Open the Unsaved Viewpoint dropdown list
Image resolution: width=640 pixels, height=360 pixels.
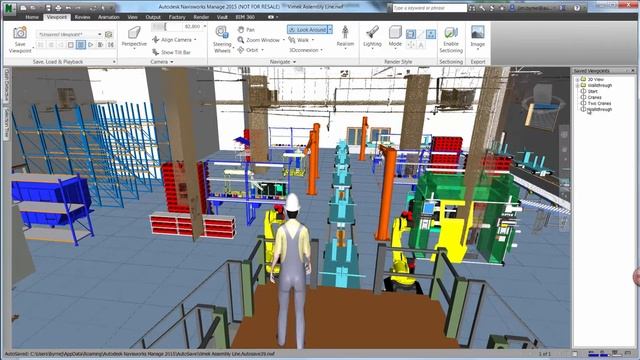(x=100, y=34)
